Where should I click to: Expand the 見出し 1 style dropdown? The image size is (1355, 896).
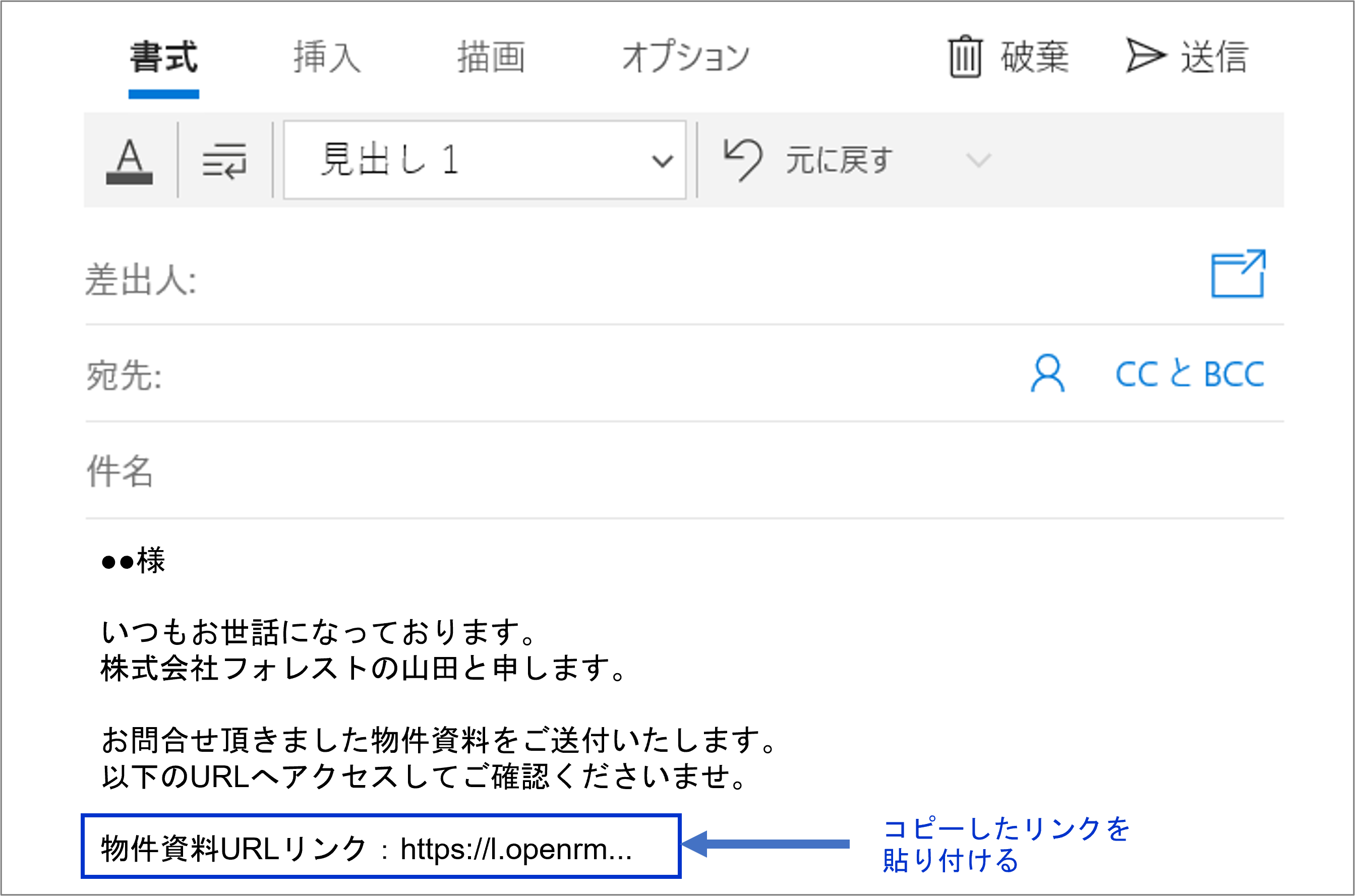click(x=485, y=160)
